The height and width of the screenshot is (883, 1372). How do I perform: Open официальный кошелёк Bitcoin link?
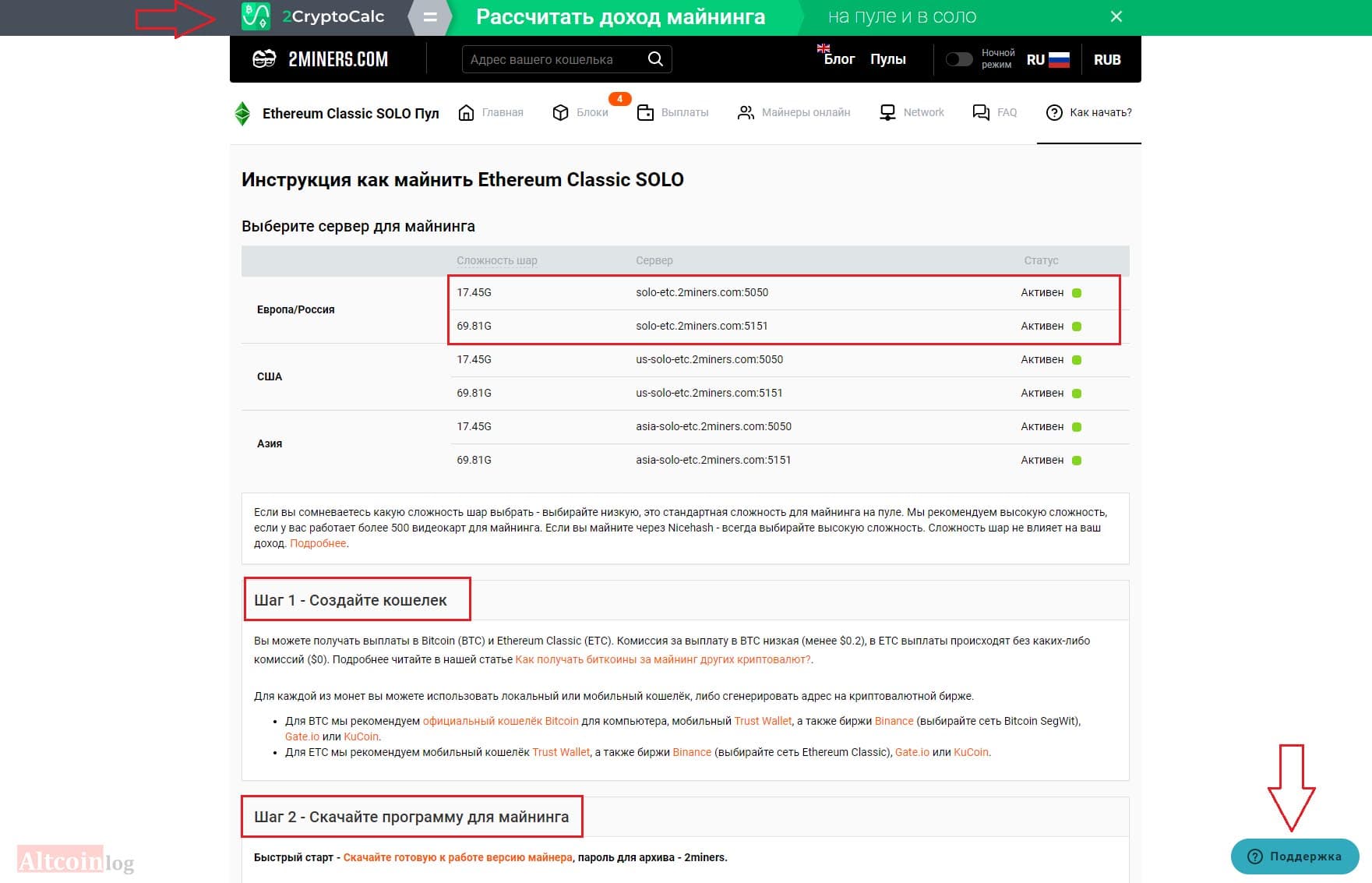tap(501, 721)
